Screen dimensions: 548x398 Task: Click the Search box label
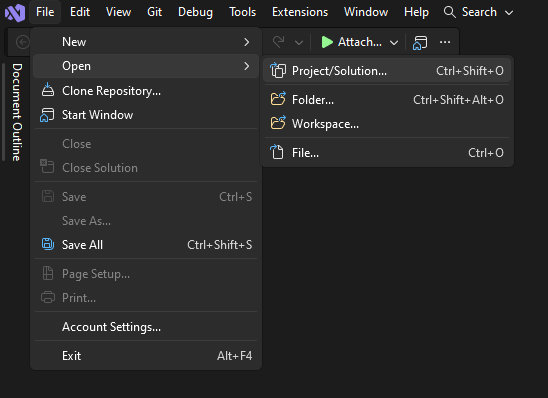pos(479,12)
